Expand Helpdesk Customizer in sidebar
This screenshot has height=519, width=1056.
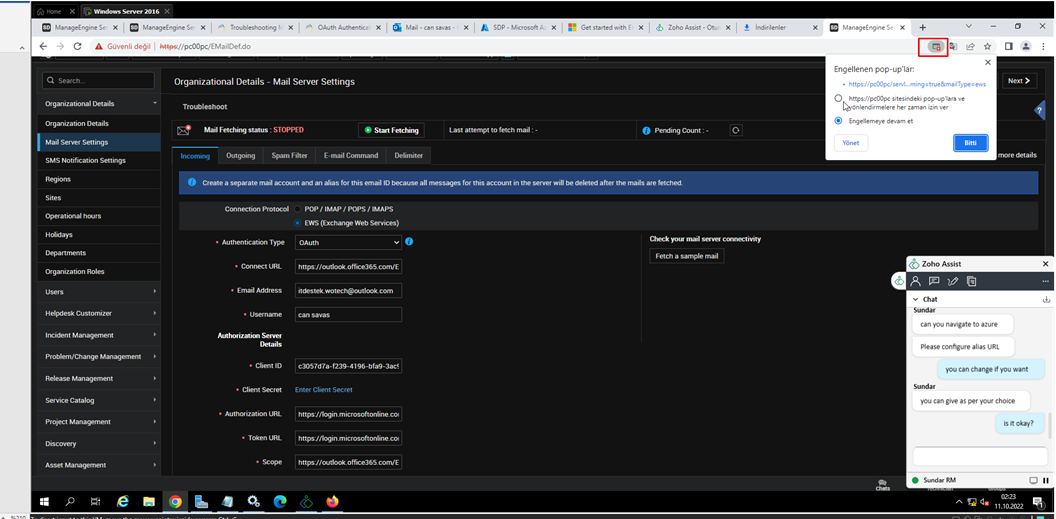[x=99, y=313]
